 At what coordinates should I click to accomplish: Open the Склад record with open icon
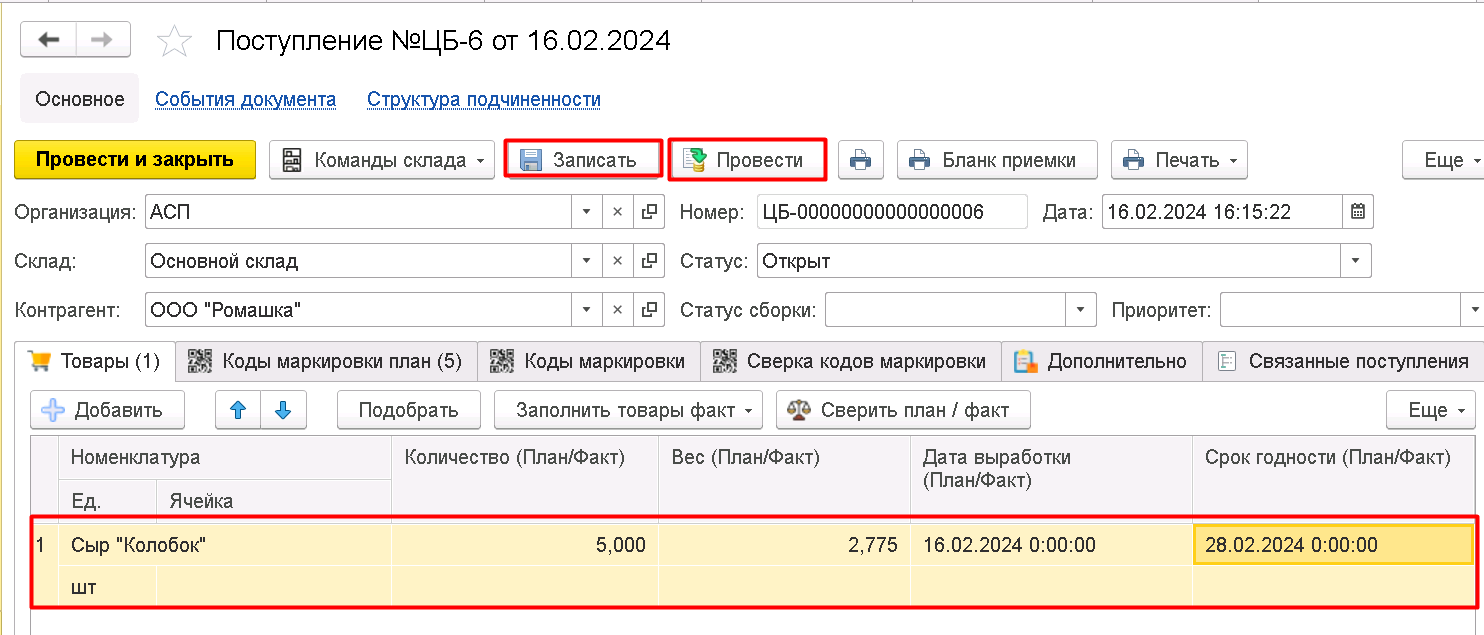pos(649,262)
